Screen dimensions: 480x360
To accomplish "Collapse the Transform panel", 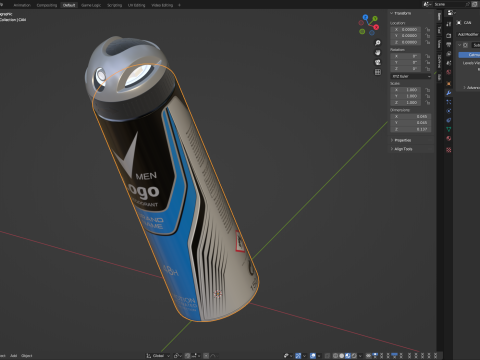I will (392, 13).
